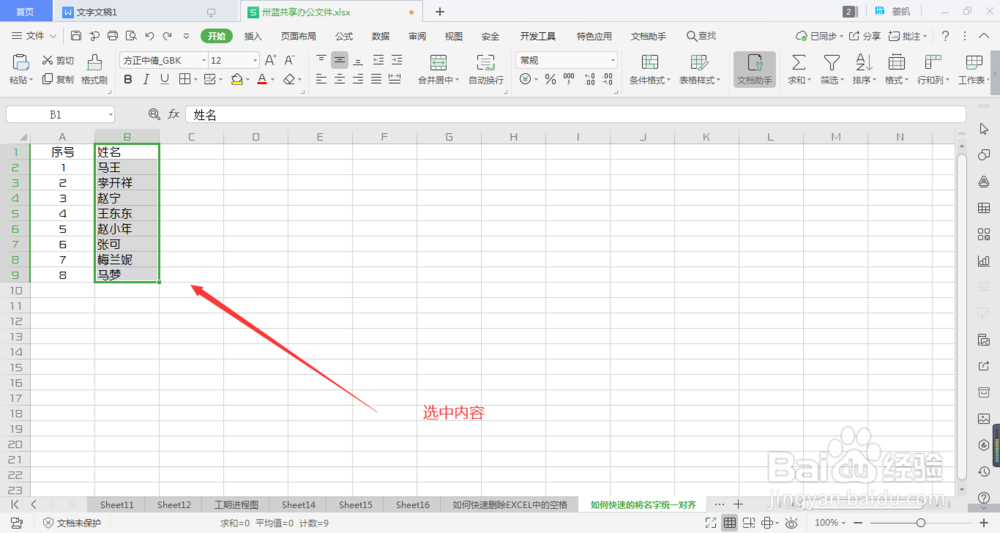The image size is (1000, 533).
Task: Adjust the zoom slider handle
Action: click(920, 523)
